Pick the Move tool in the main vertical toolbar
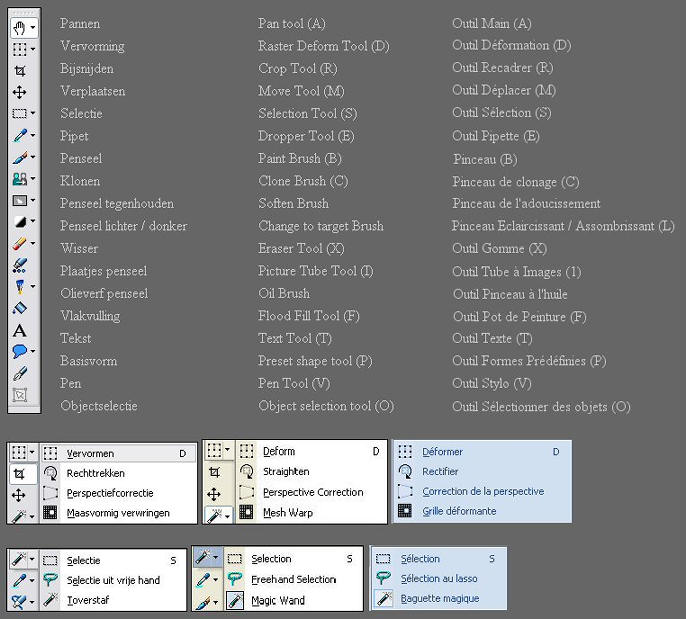The width and height of the screenshot is (686, 619). pyautogui.click(x=19, y=92)
